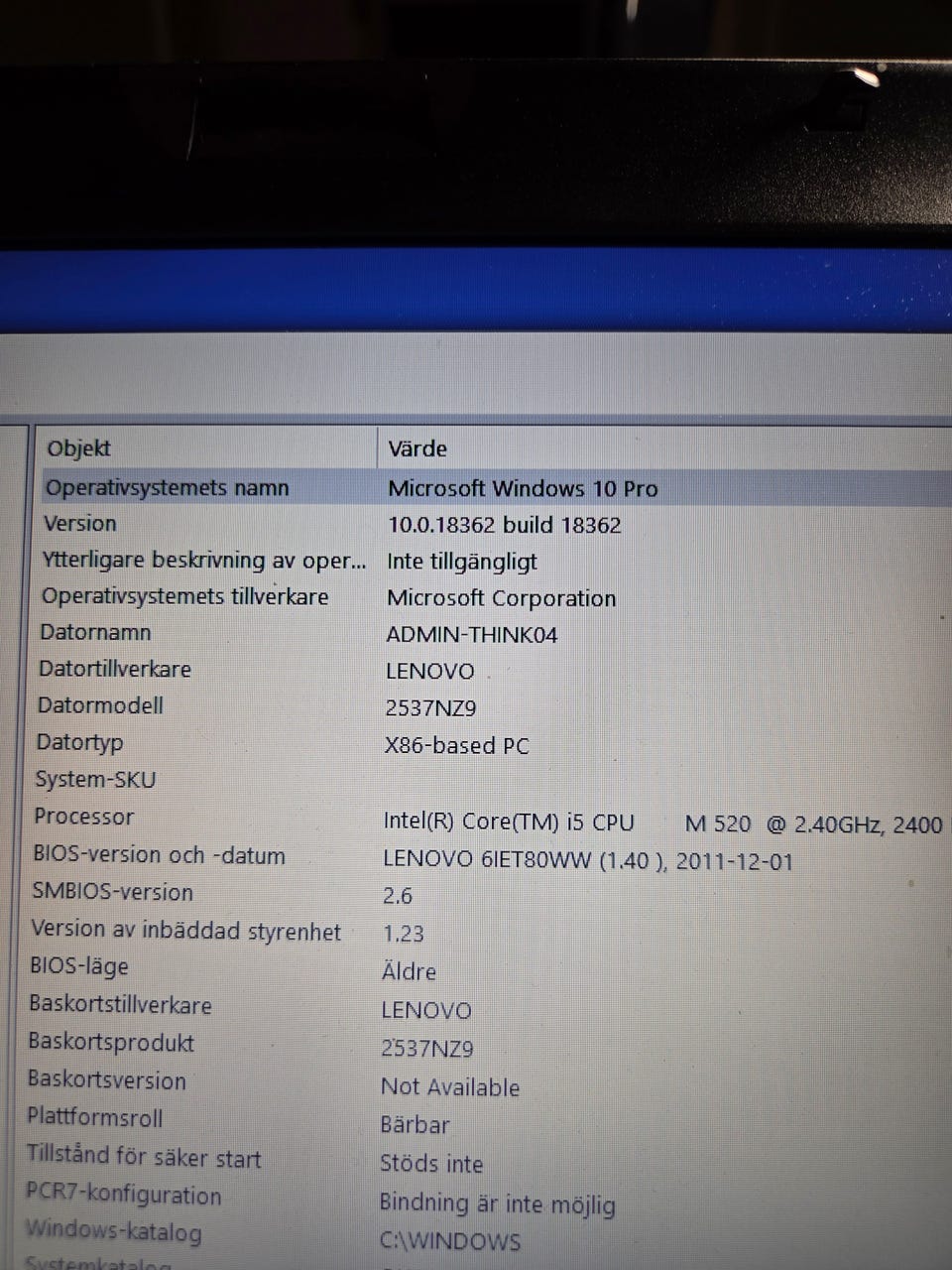Click Bindning är inte möjlig value
This screenshot has width=952, height=1270.
(497, 1204)
